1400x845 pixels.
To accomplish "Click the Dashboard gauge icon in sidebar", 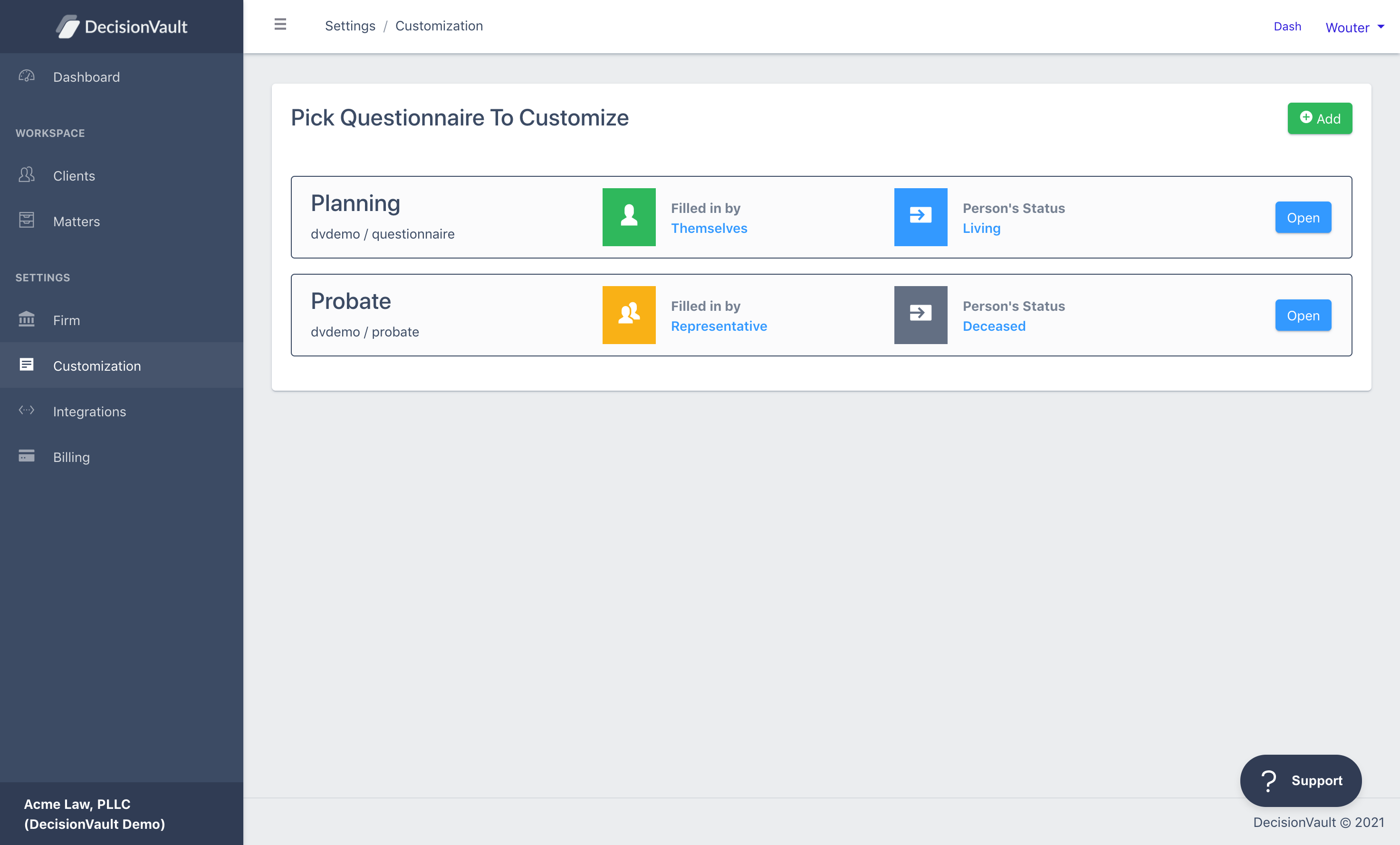I will pyautogui.click(x=27, y=76).
